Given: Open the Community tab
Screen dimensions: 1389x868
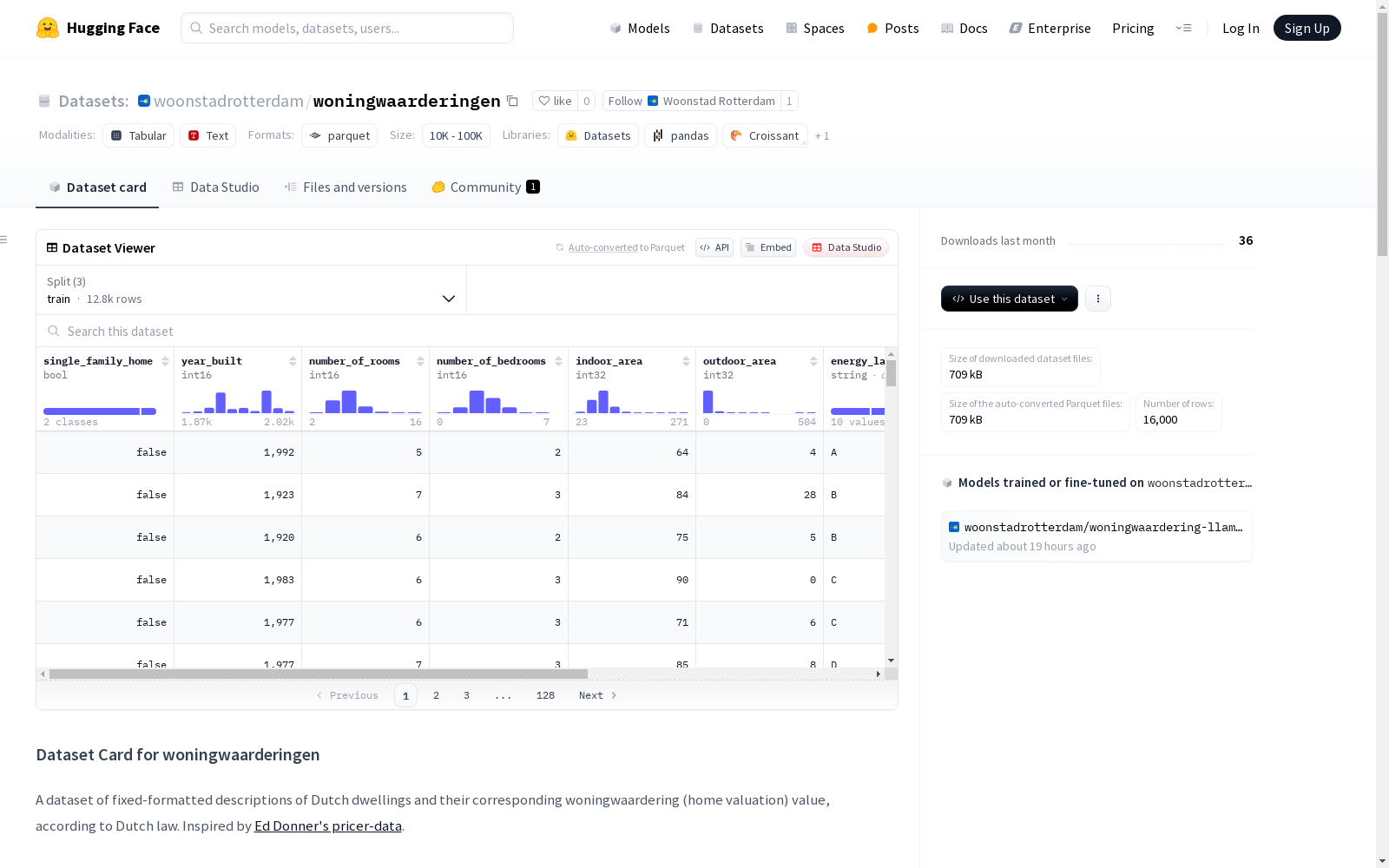Looking at the screenshot, I should pos(486,187).
